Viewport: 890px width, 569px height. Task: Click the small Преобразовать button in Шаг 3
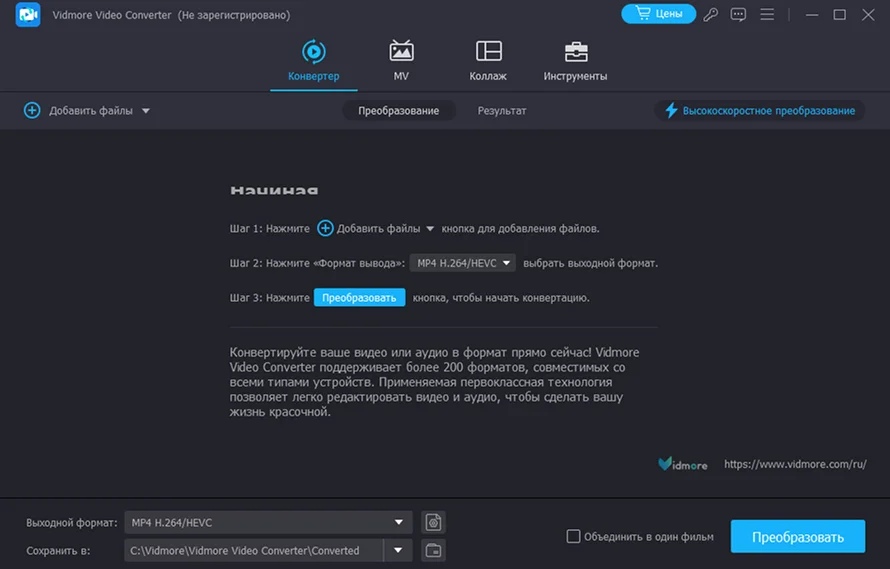coord(359,298)
